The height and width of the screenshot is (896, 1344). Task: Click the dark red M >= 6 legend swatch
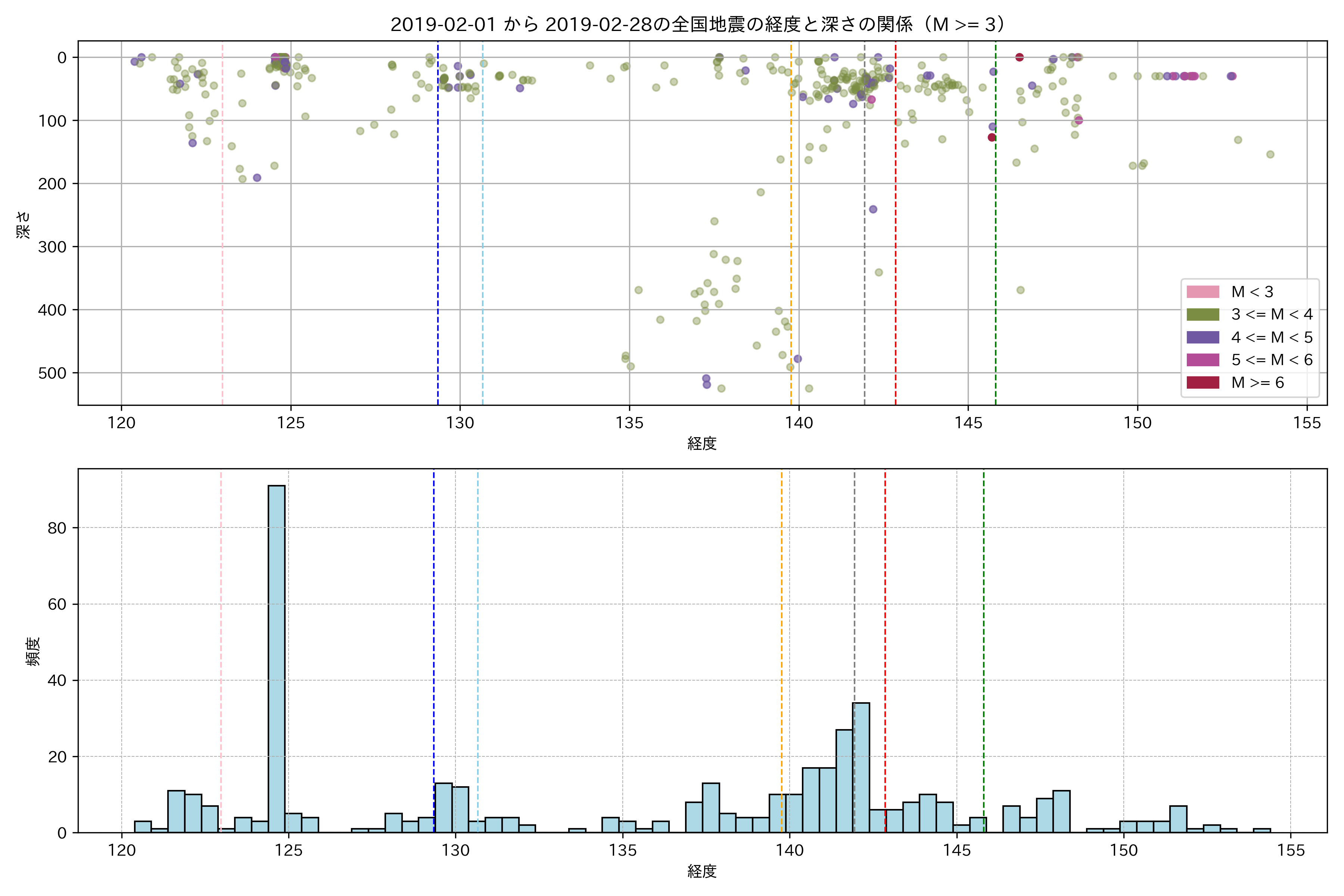[1202, 382]
